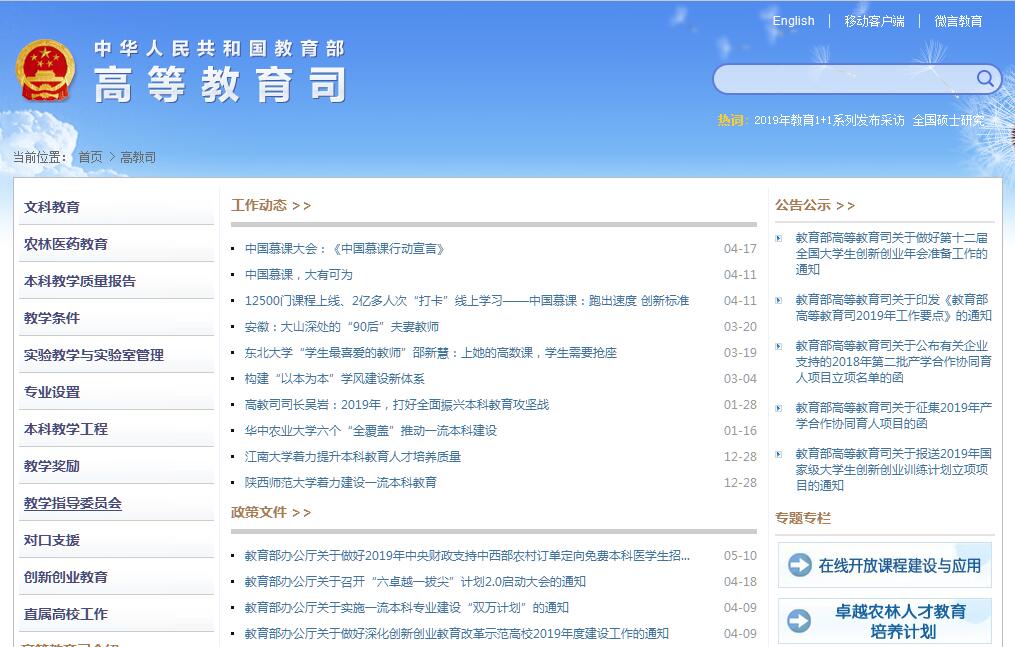Click the search magnifier icon

pyautogui.click(x=985, y=79)
